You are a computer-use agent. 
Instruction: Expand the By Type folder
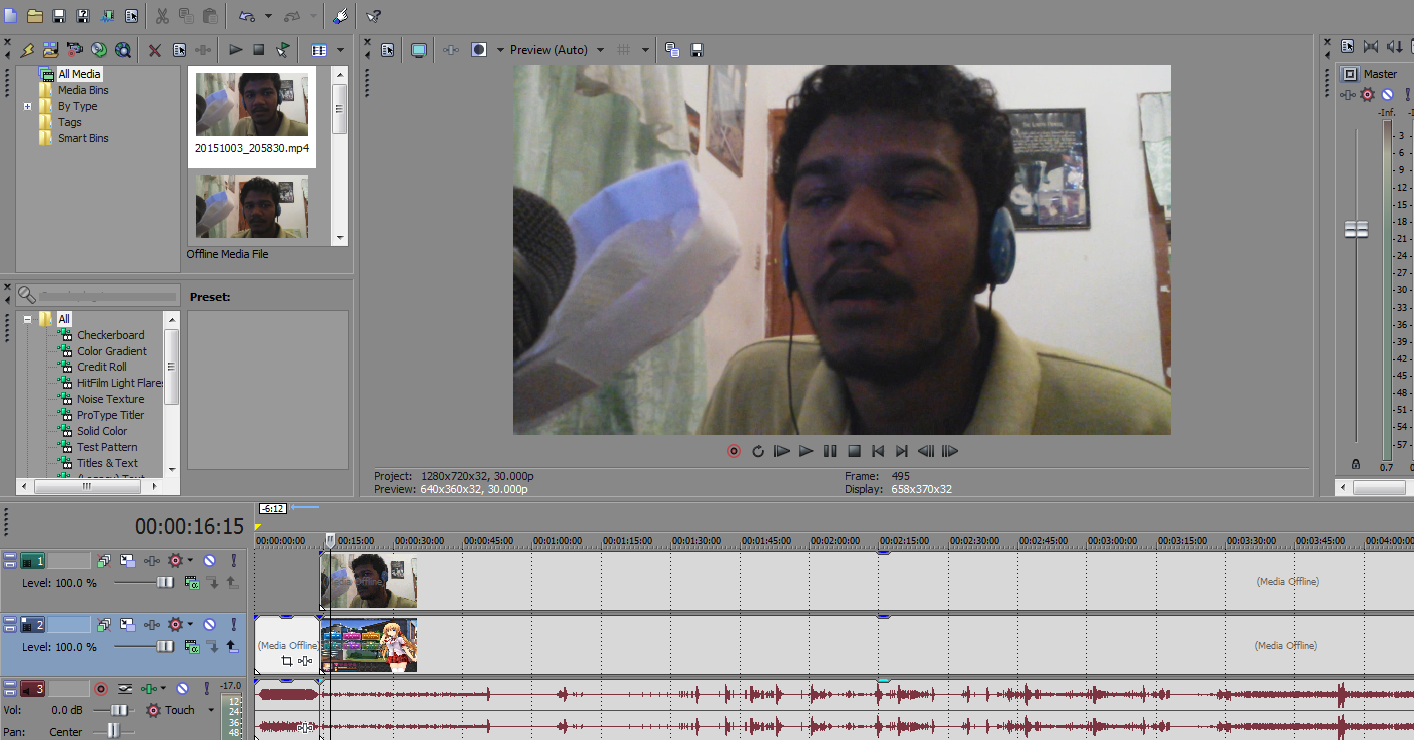tap(28, 106)
